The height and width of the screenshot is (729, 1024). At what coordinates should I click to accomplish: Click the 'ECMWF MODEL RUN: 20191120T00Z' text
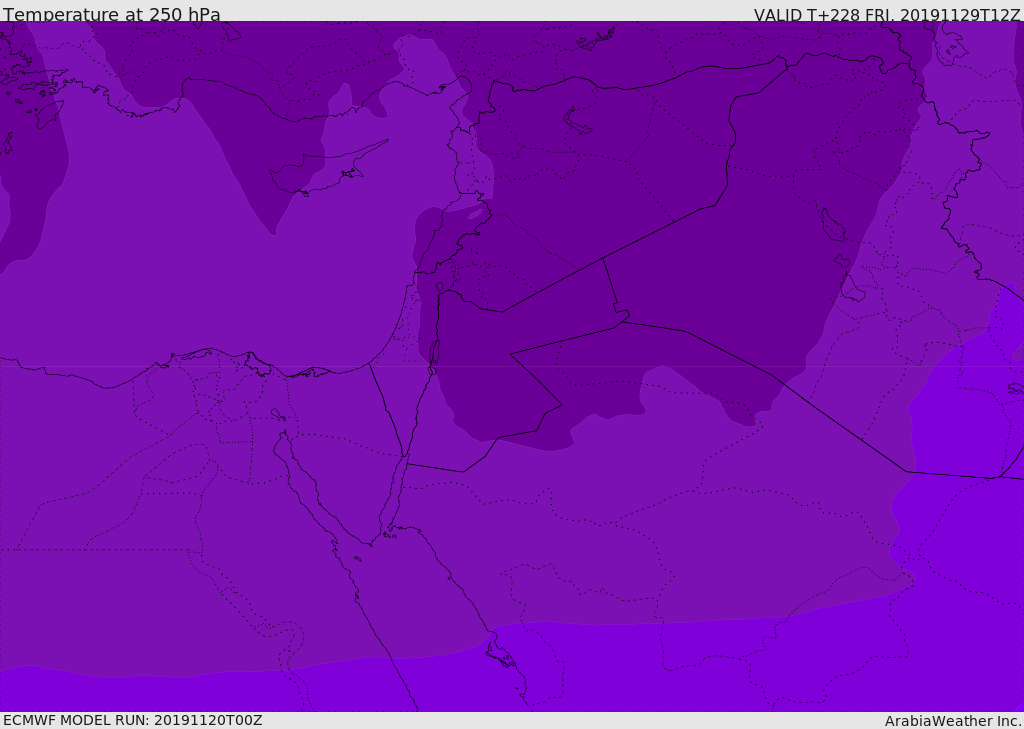pyautogui.click(x=133, y=720)
